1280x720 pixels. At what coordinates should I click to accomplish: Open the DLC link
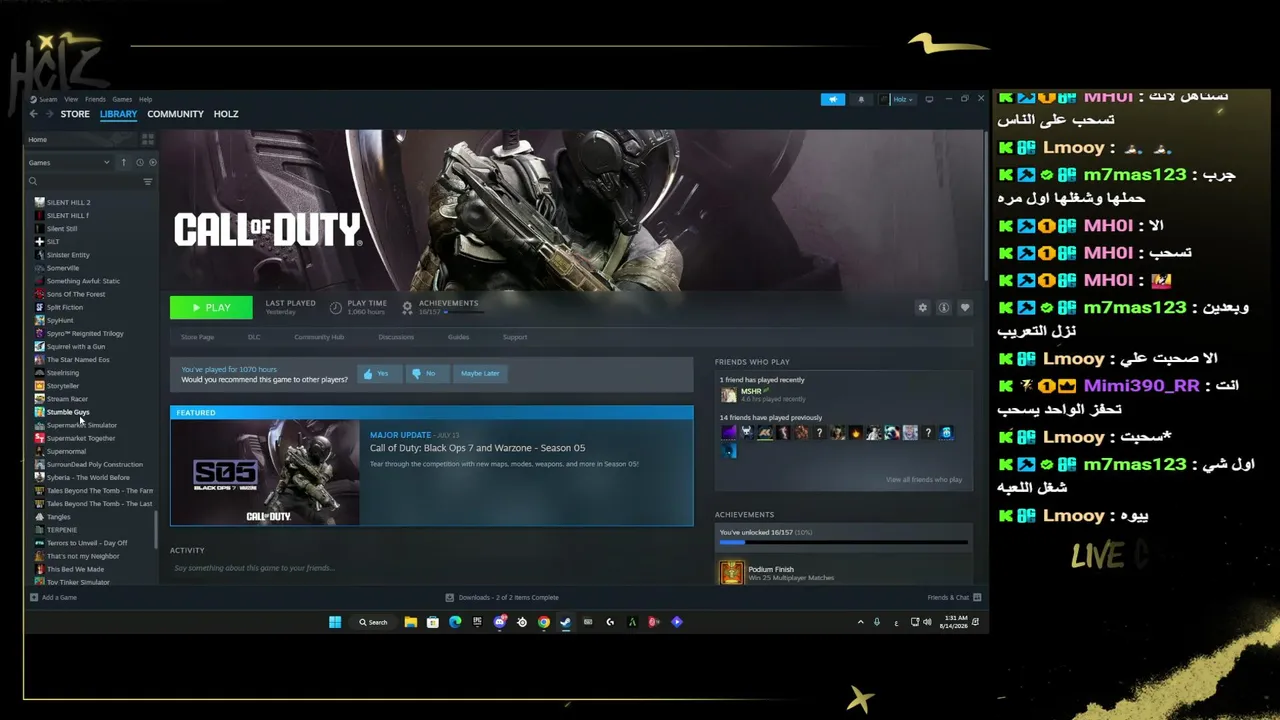tap(254, 337)
